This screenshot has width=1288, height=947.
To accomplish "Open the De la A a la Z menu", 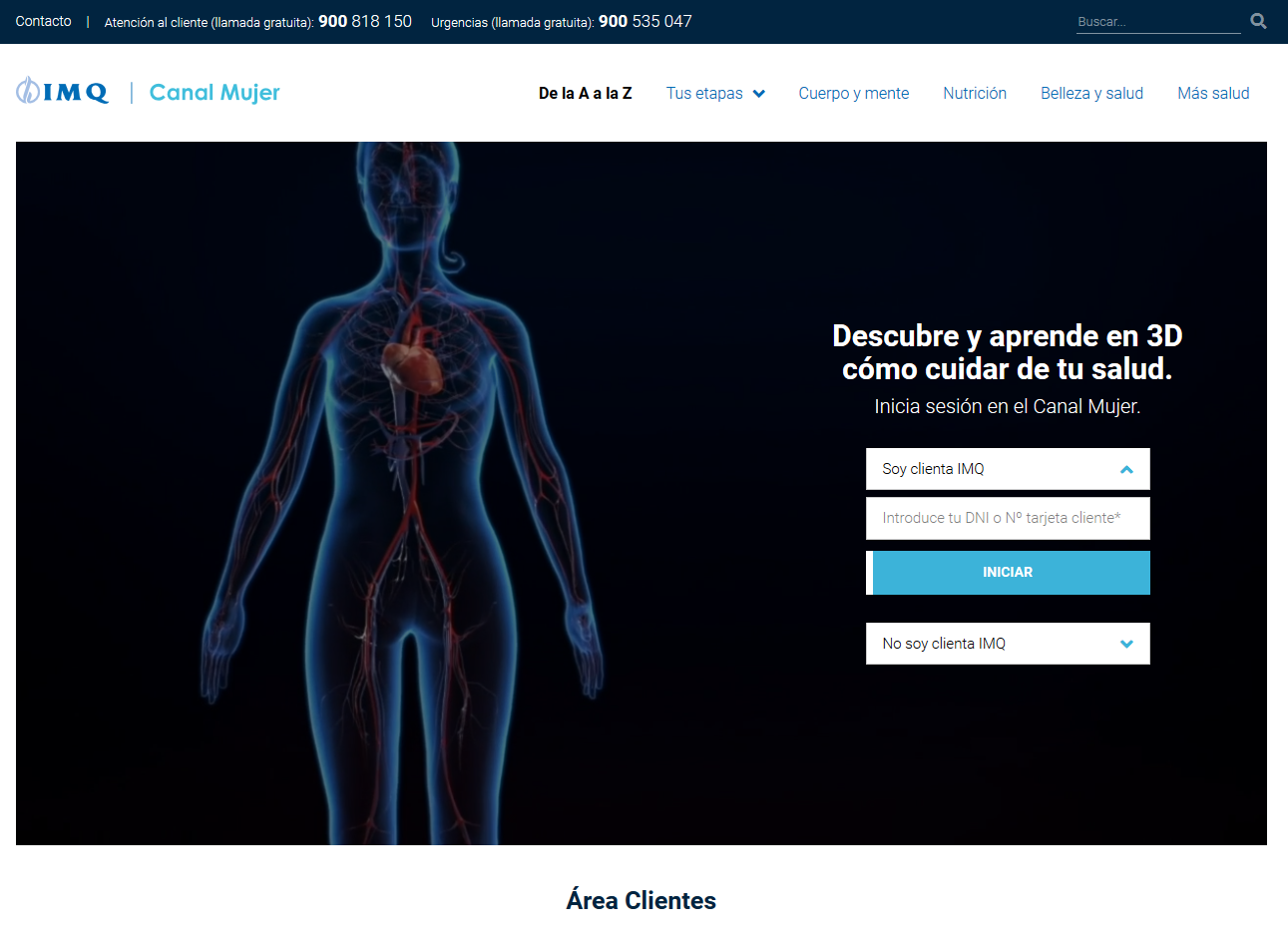I will tap(585, 93).
